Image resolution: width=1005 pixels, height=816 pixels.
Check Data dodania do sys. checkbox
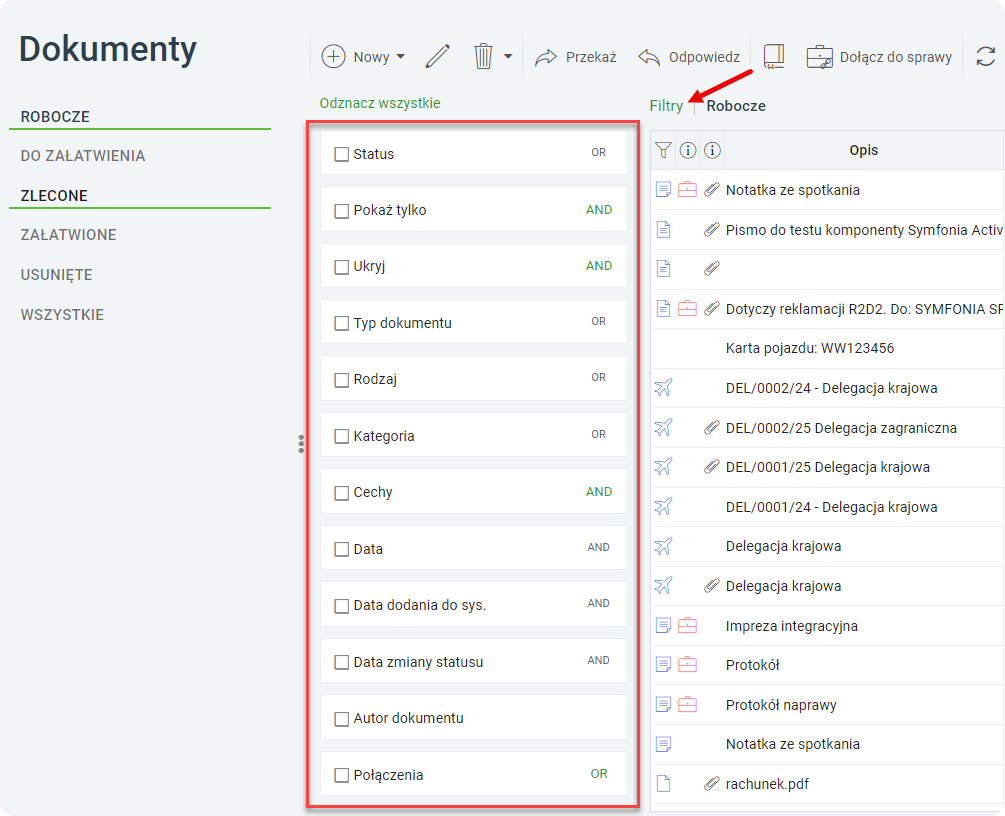tap(342, 606)
